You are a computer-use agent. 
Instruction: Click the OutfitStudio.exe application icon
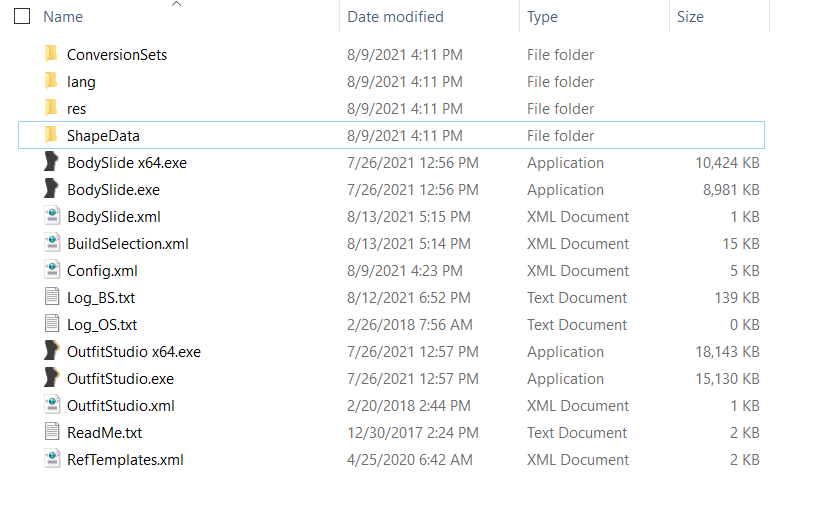click(x=51, y=377)
